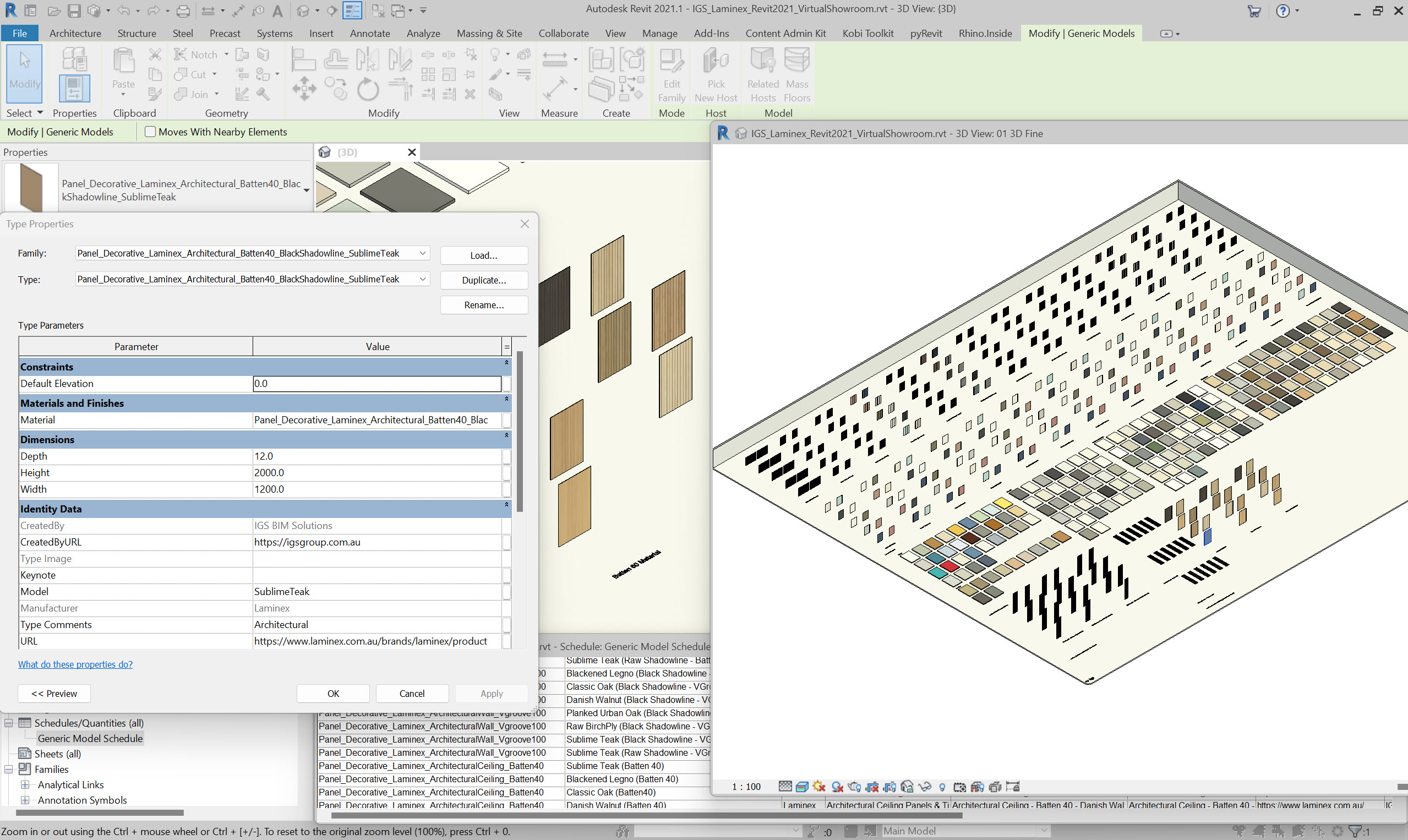The image size is (1408, 840).
Task: Click the Default Elevation value field
Action: [376, 384]
